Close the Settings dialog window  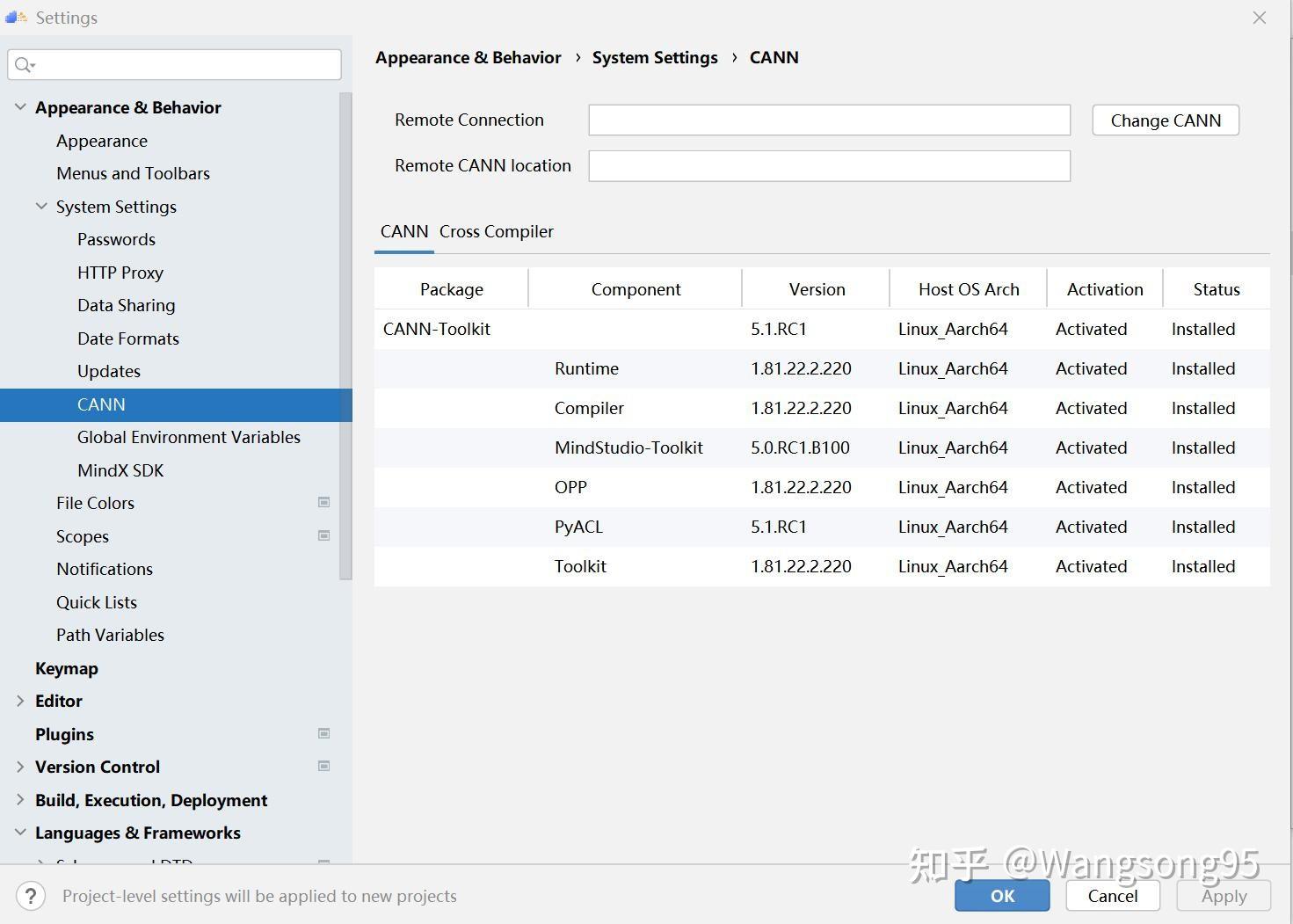click(x=1260, y=18)
